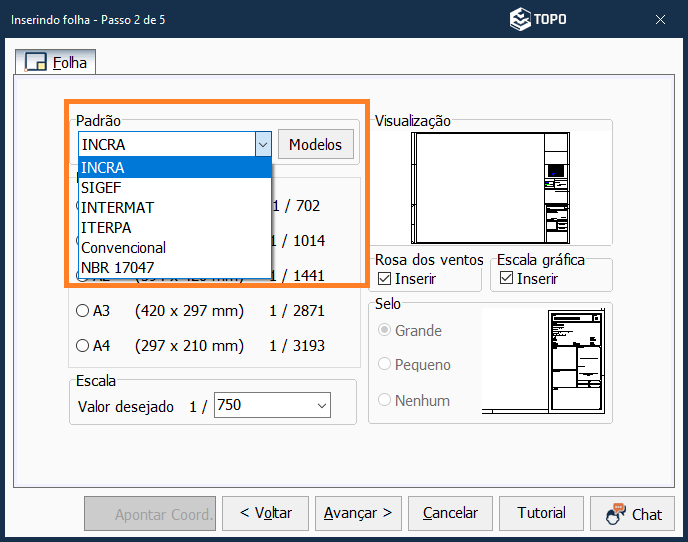
Task: Select NBR 17047 standard option
Action: click(117, 267)
